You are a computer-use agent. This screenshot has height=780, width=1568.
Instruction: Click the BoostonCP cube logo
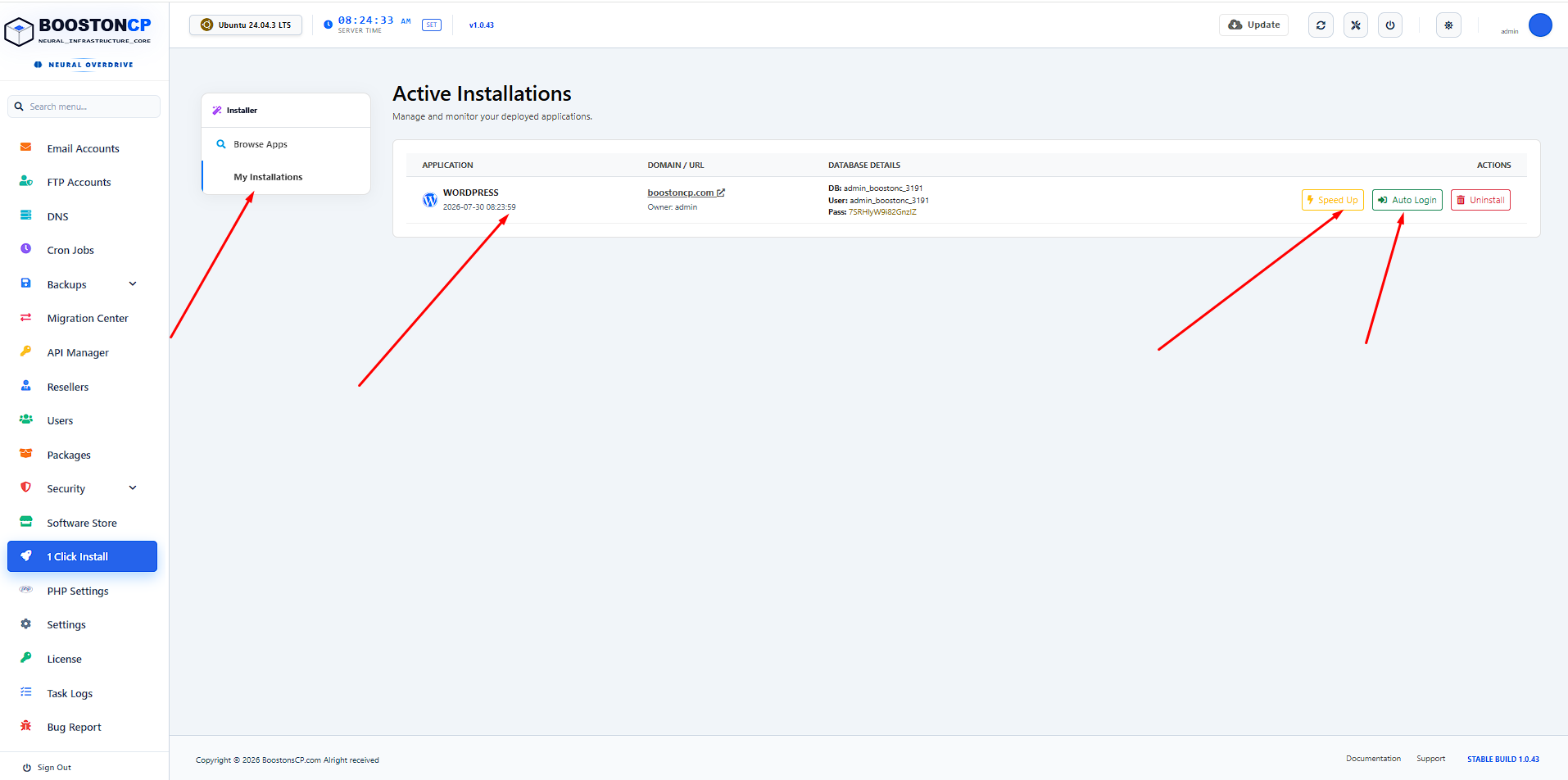pyautogui.click(x=19, y=32)
